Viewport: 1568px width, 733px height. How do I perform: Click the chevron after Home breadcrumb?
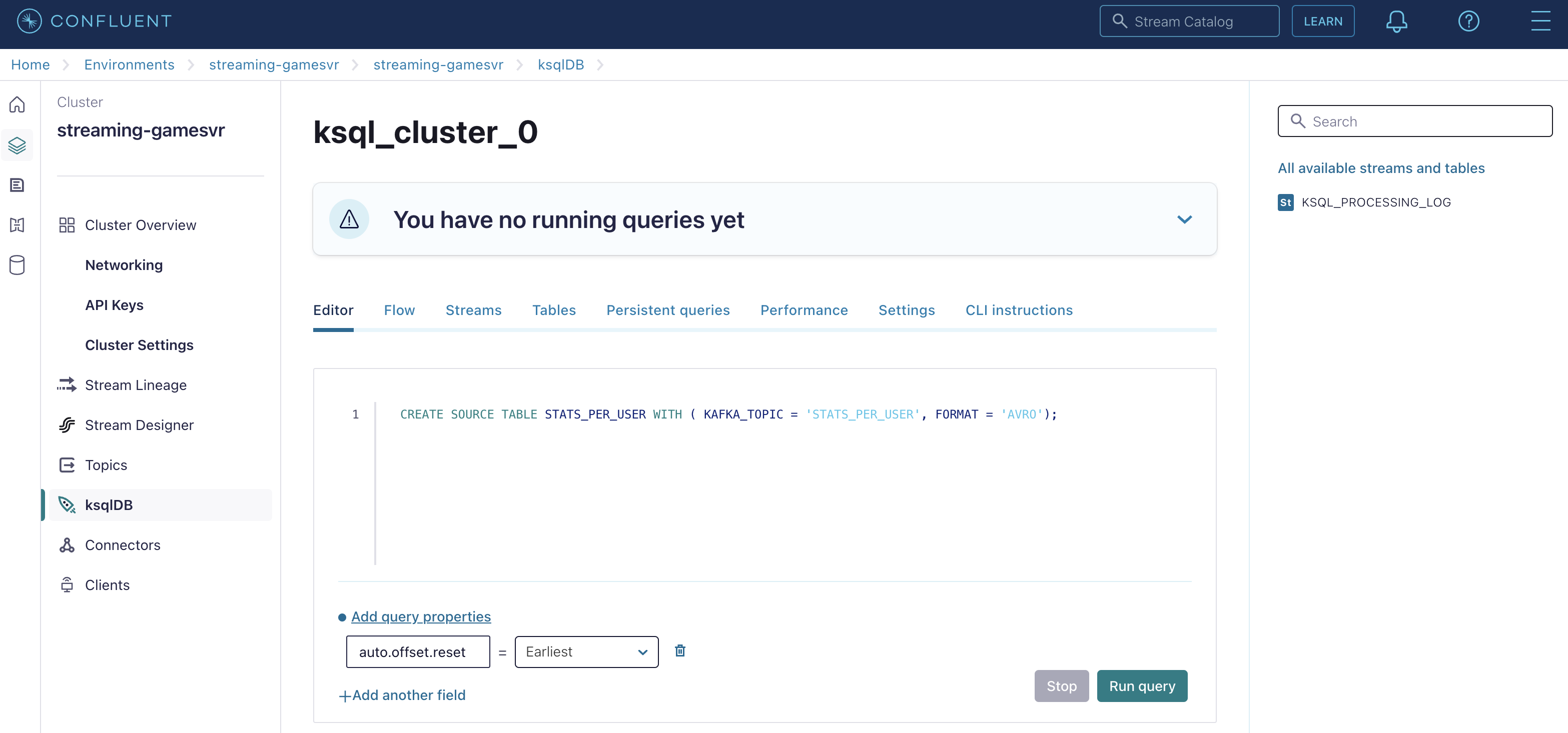(66, 65)
